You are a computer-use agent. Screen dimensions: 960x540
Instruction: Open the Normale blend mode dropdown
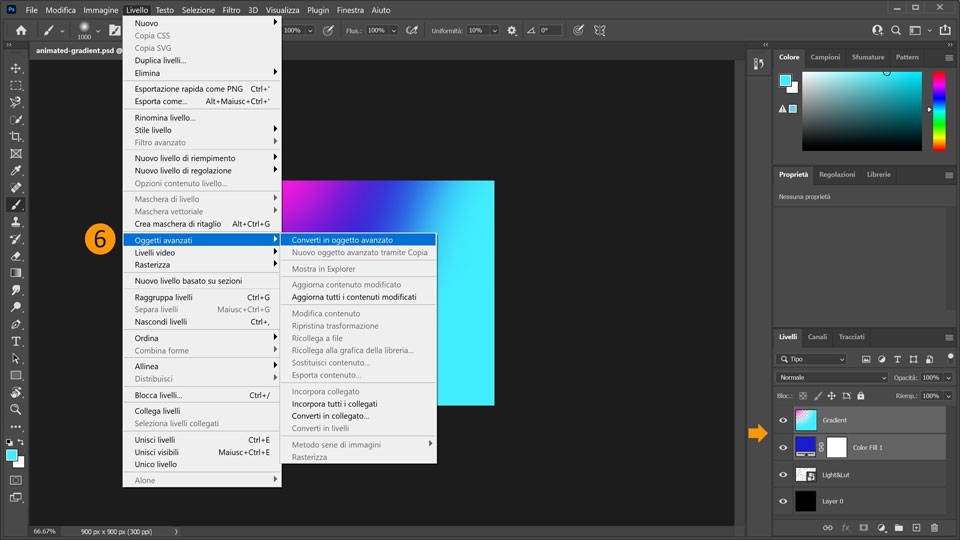(832, 378)
